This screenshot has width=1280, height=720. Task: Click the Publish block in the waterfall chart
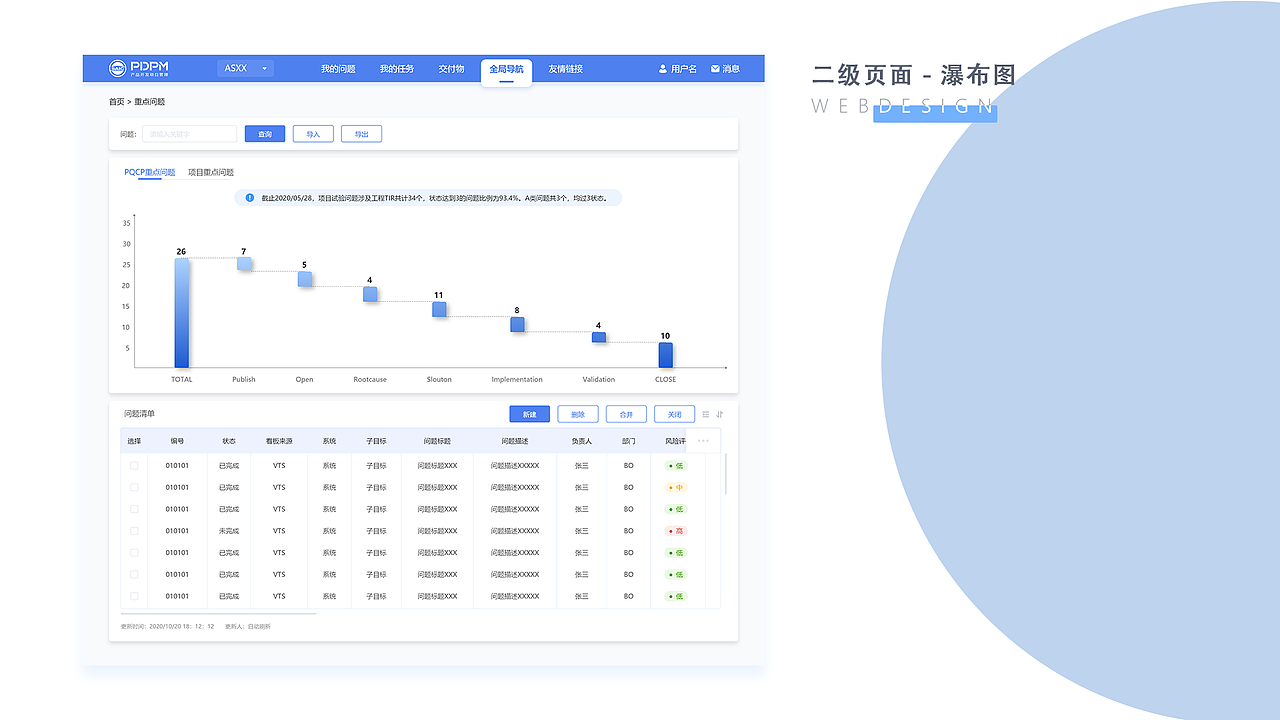pyautogui.click(x=244, y=264)
